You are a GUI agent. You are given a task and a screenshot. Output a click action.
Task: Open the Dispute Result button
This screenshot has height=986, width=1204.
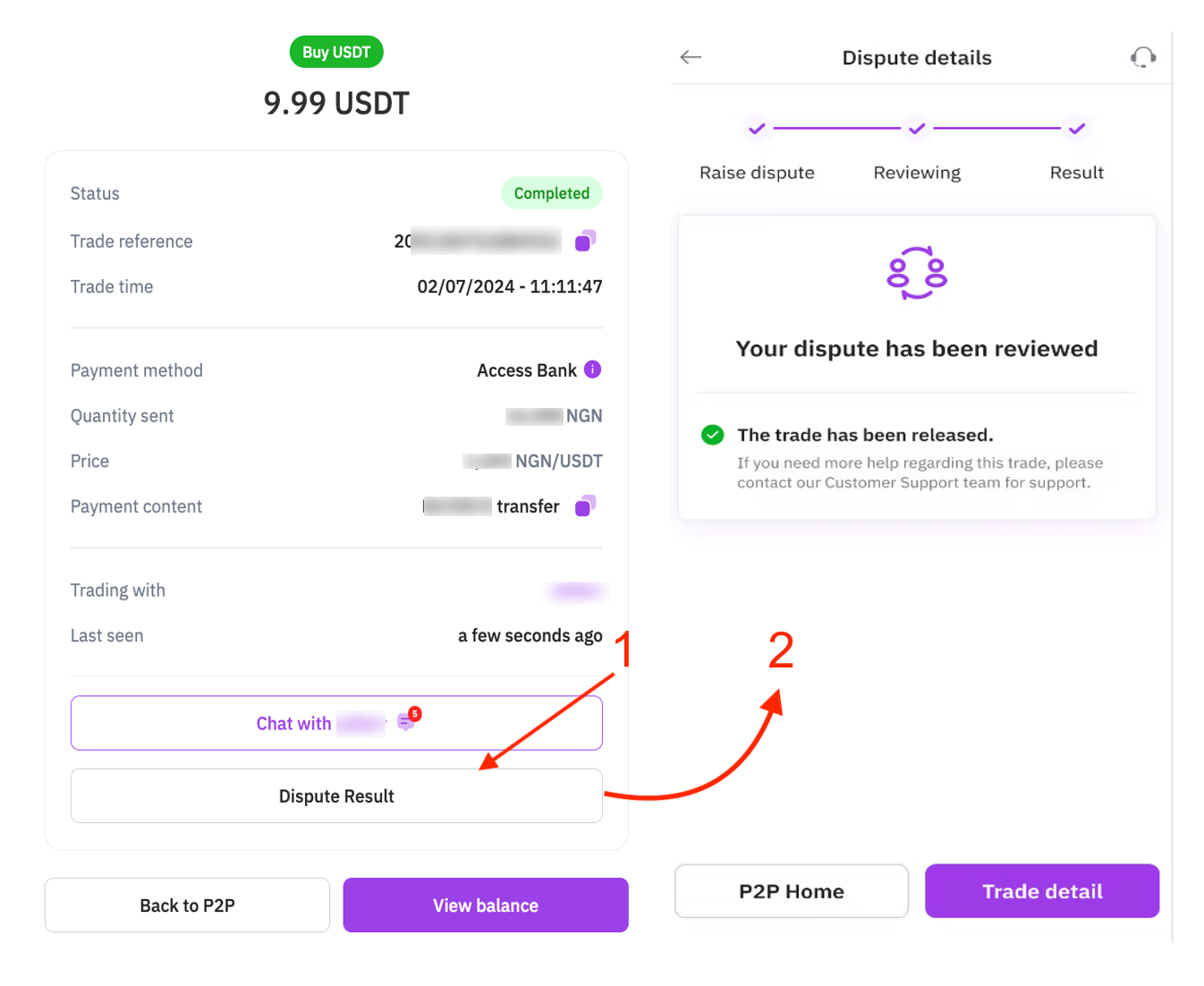pos(336,795)
